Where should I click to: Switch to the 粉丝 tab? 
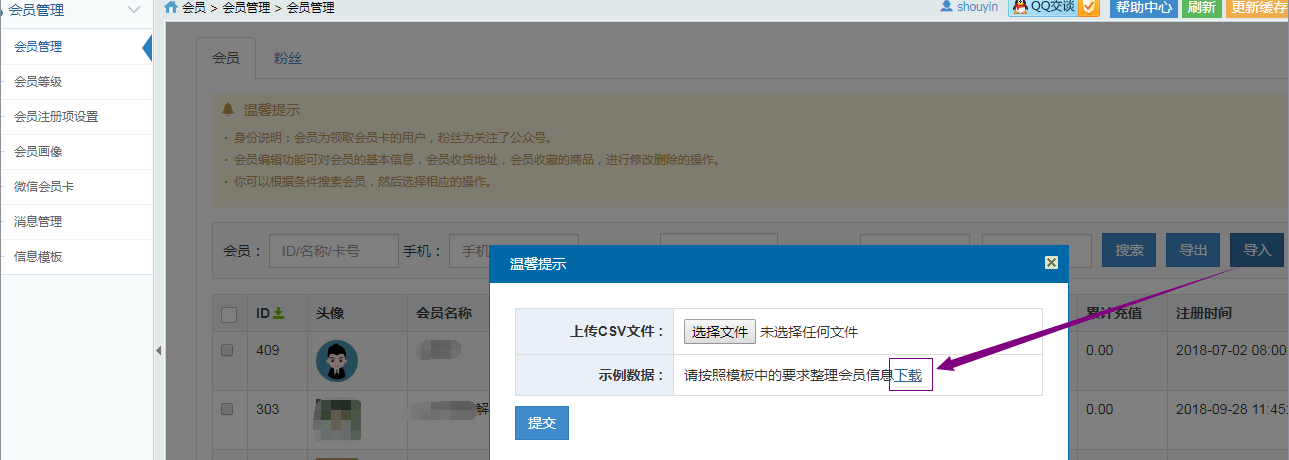(x=288, y=58)
